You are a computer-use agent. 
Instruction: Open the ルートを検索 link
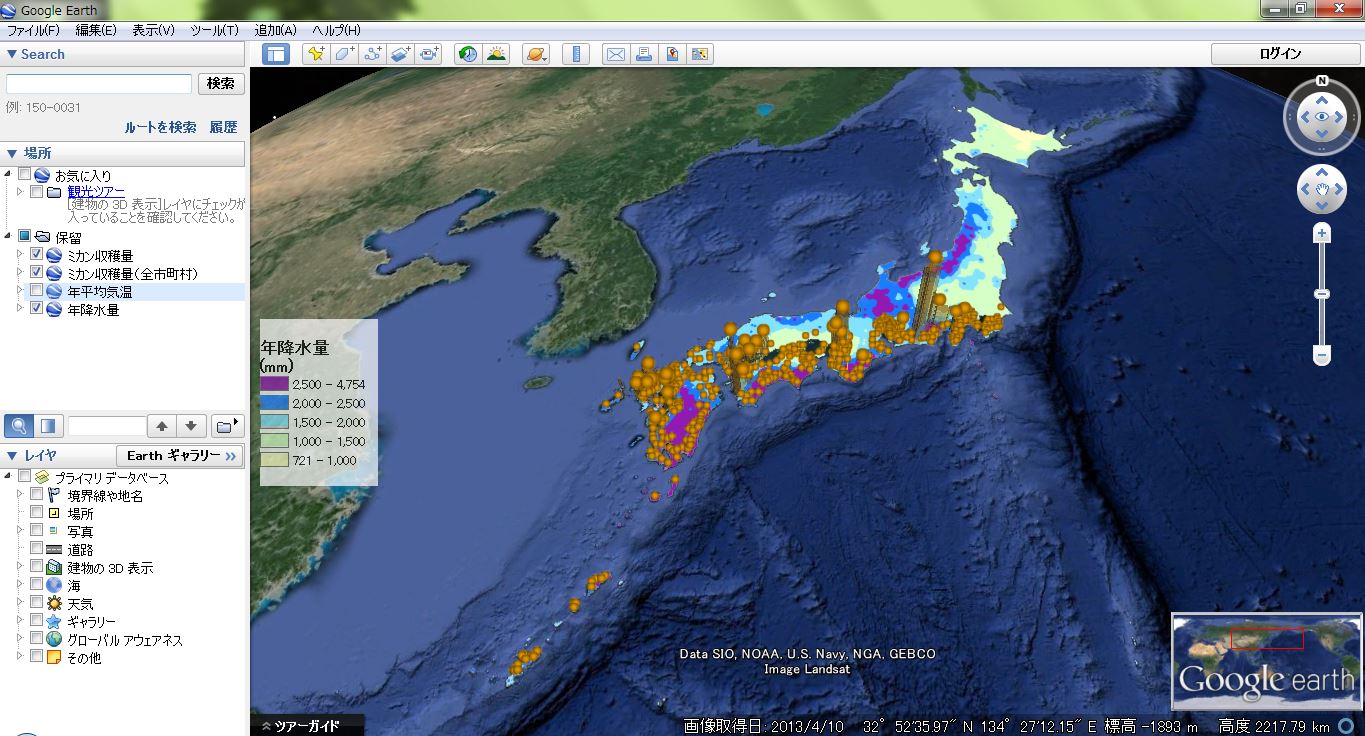160,127
